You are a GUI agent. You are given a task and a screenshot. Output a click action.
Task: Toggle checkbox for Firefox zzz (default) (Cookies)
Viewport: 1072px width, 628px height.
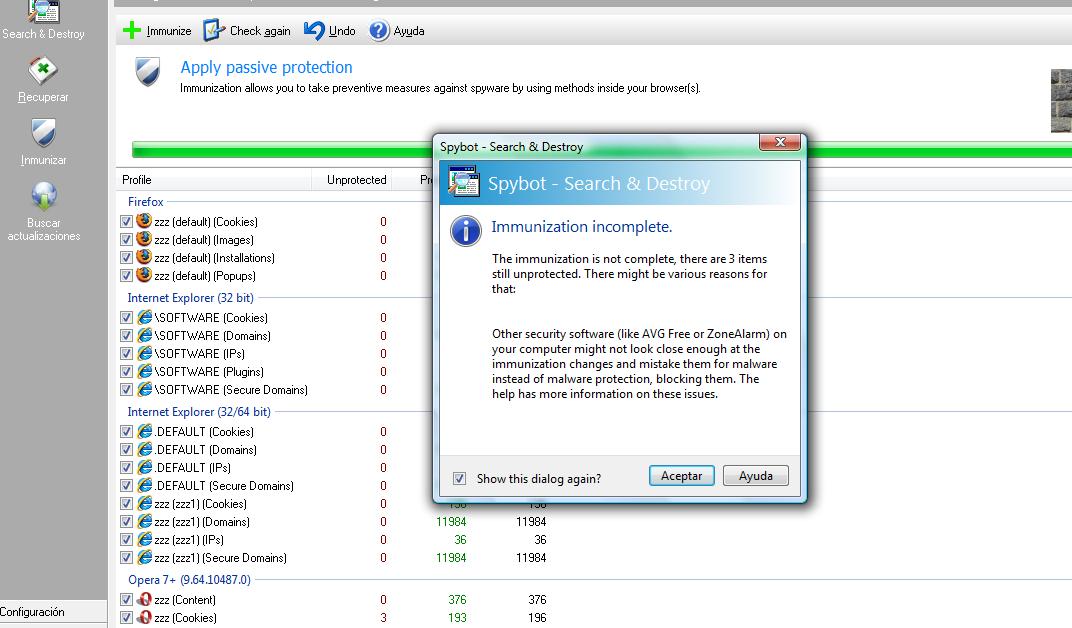click(126, 221)
